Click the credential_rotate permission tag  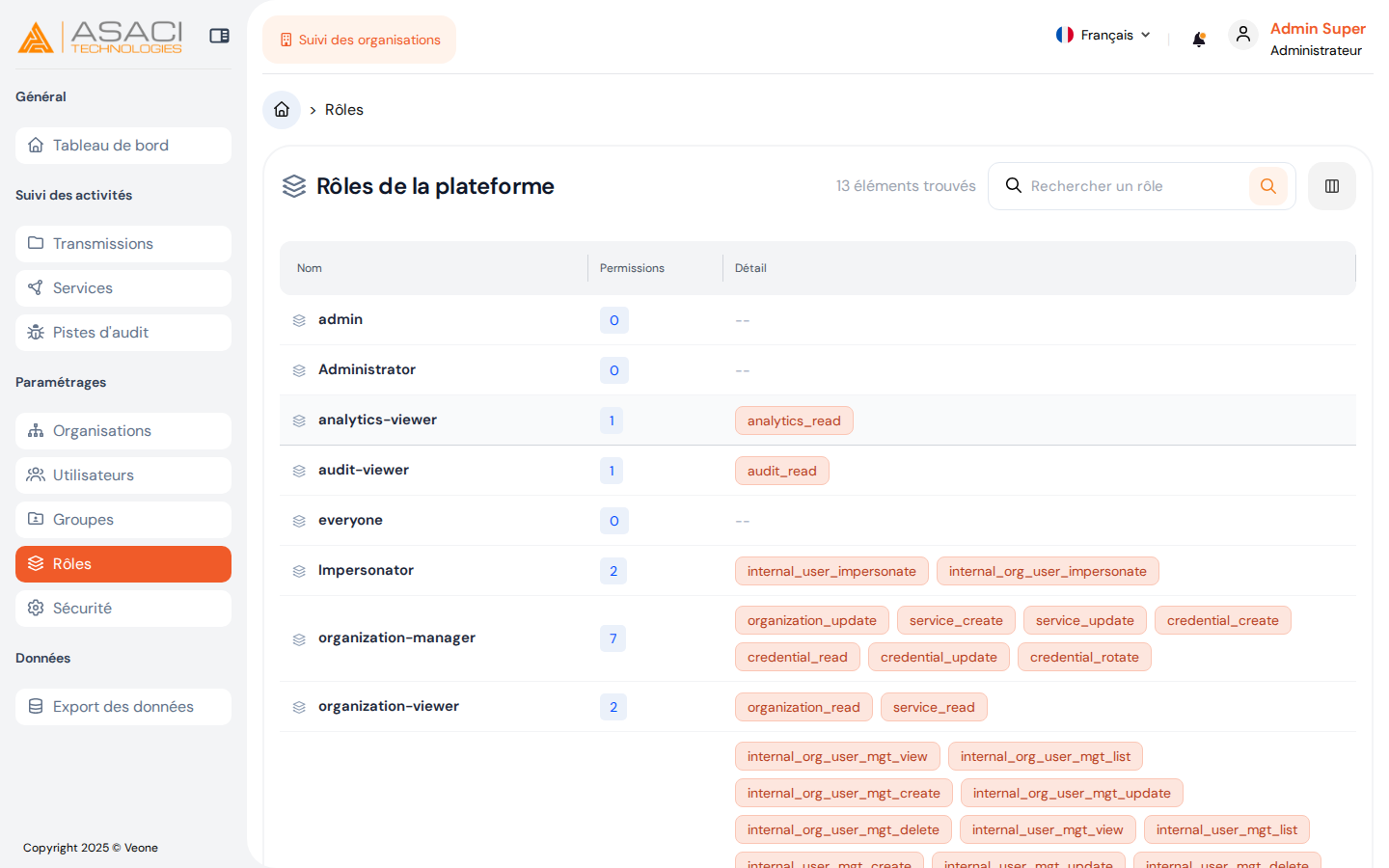click(1084, 657)
